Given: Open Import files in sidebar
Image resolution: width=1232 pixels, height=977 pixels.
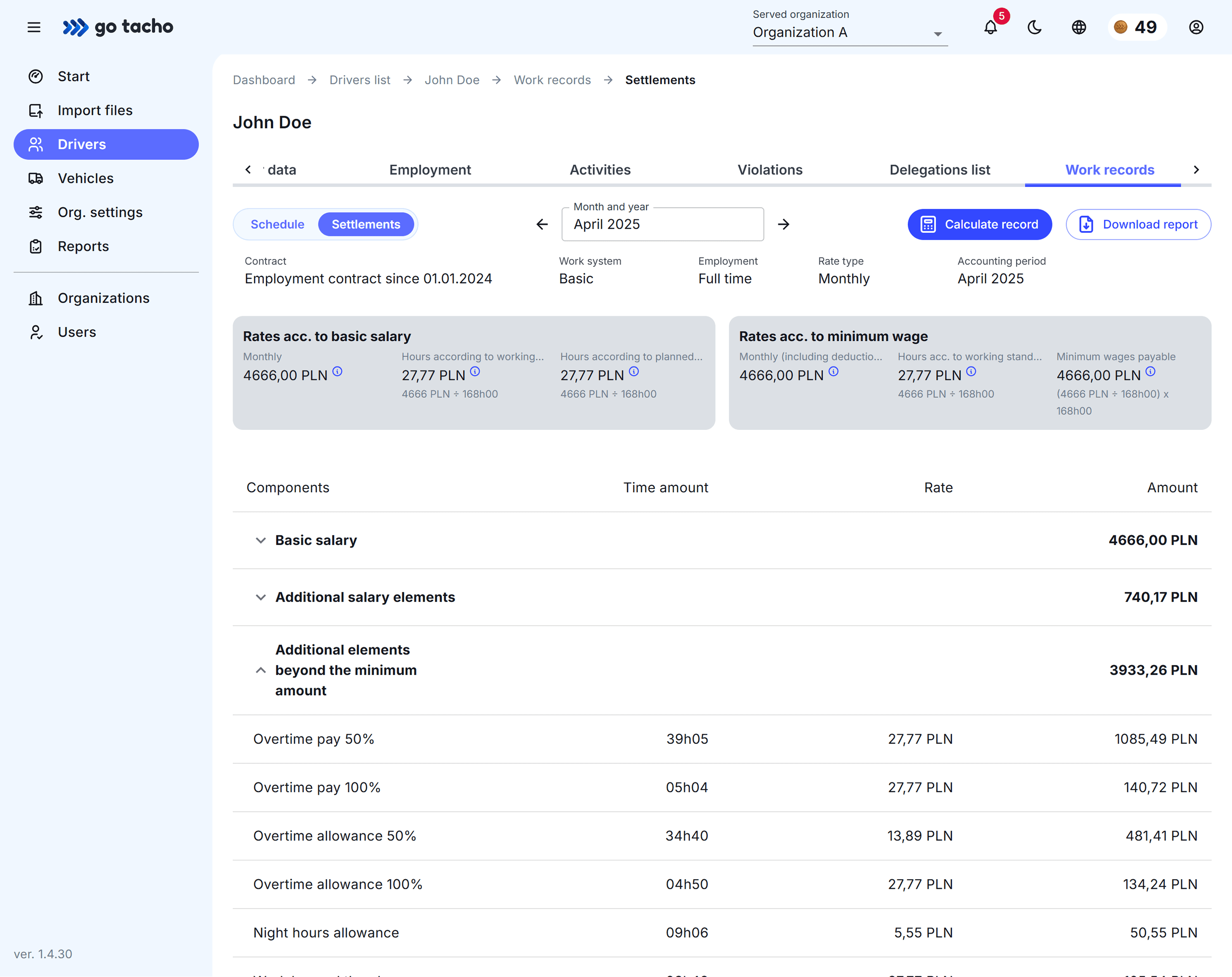Looking at the screenshot, I should [x=106, y=110].
